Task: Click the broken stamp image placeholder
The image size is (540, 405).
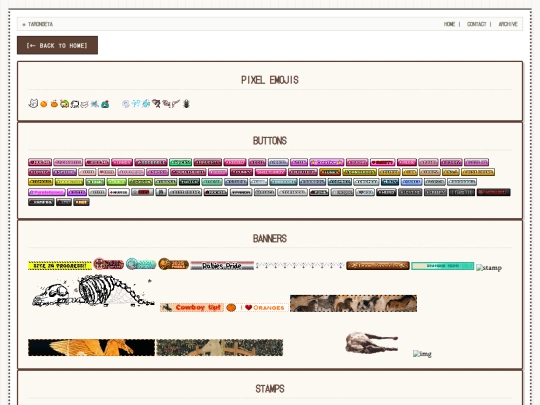Action: 489,268
